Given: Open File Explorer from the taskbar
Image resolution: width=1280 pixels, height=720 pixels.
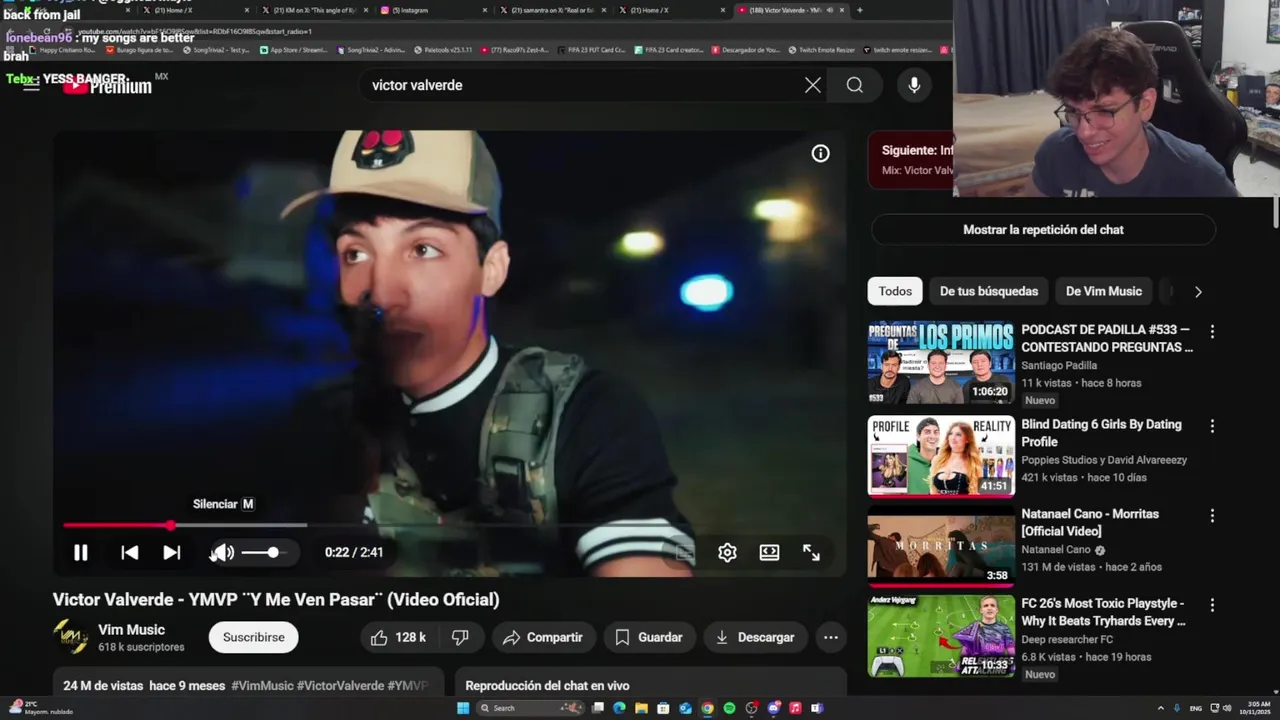Looking at the screenshot, I should point(641,708).
